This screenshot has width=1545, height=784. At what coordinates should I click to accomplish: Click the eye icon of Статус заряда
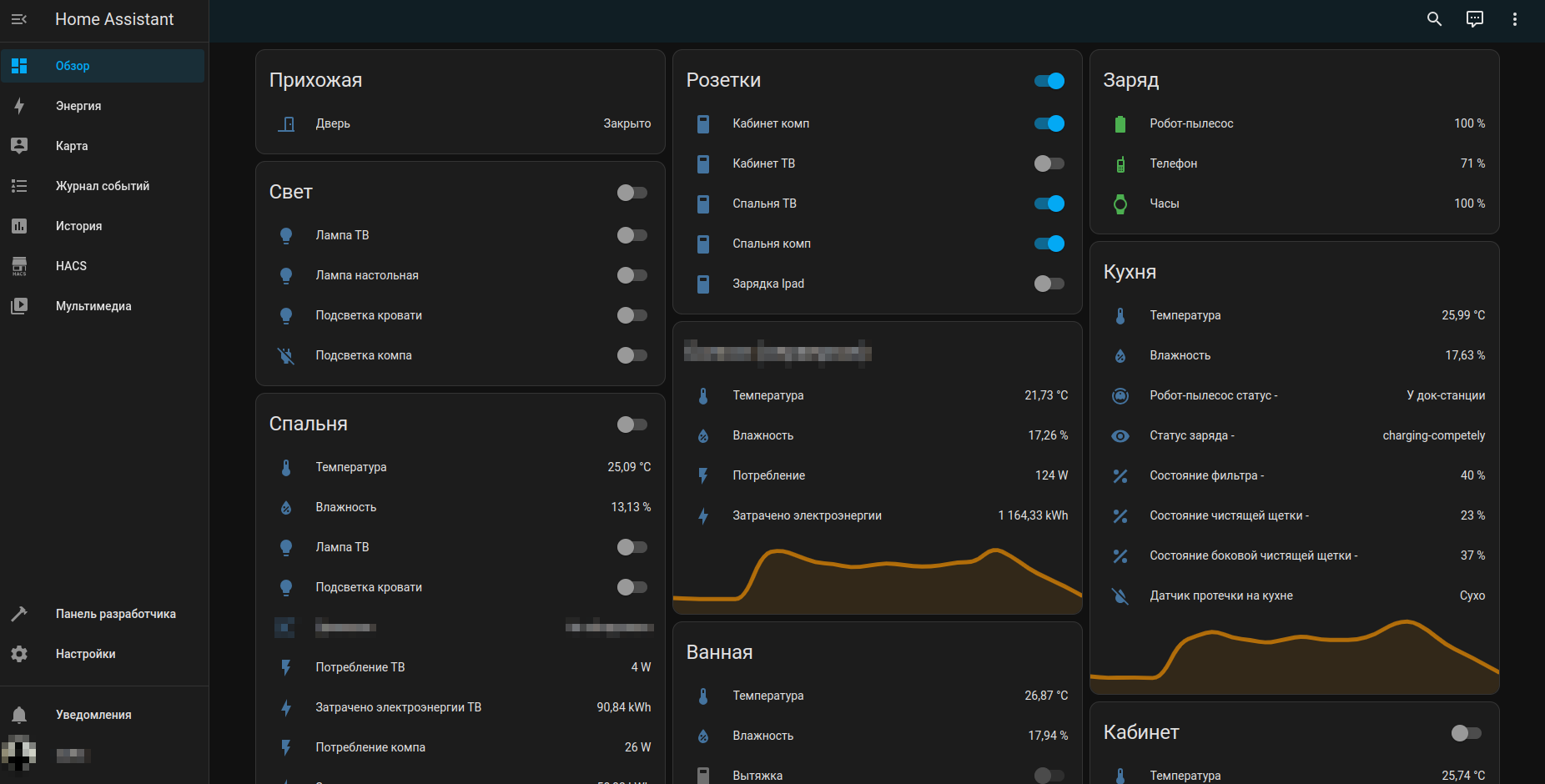tap(1120, 435)
